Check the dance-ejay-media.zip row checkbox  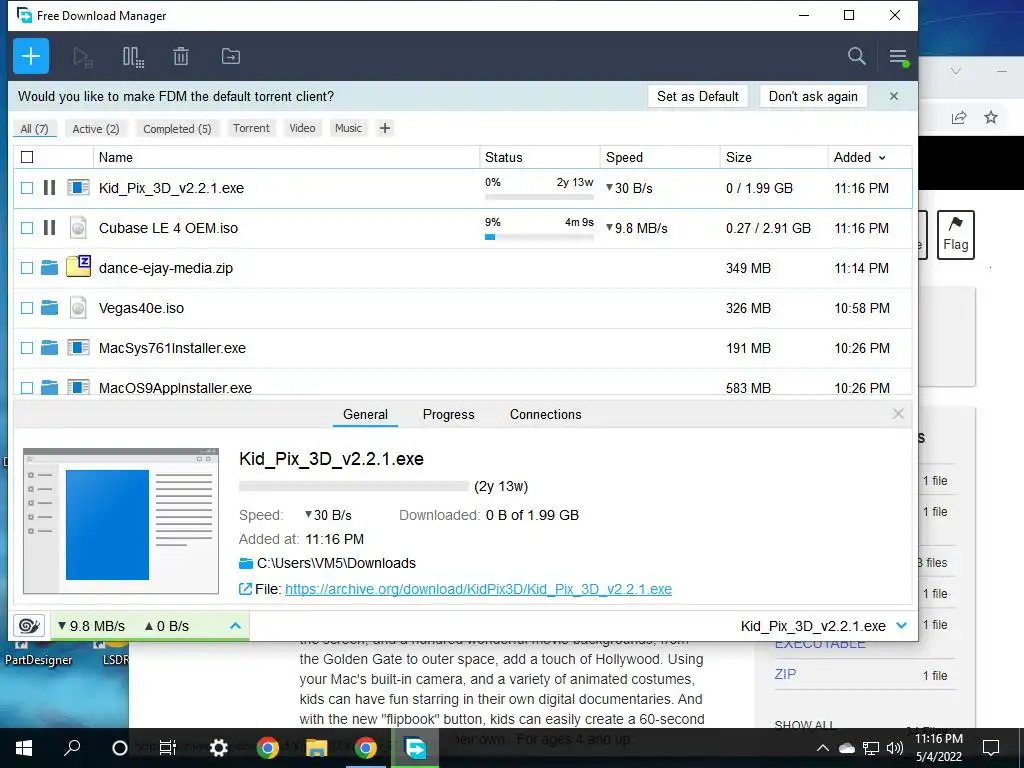[27, 268]
